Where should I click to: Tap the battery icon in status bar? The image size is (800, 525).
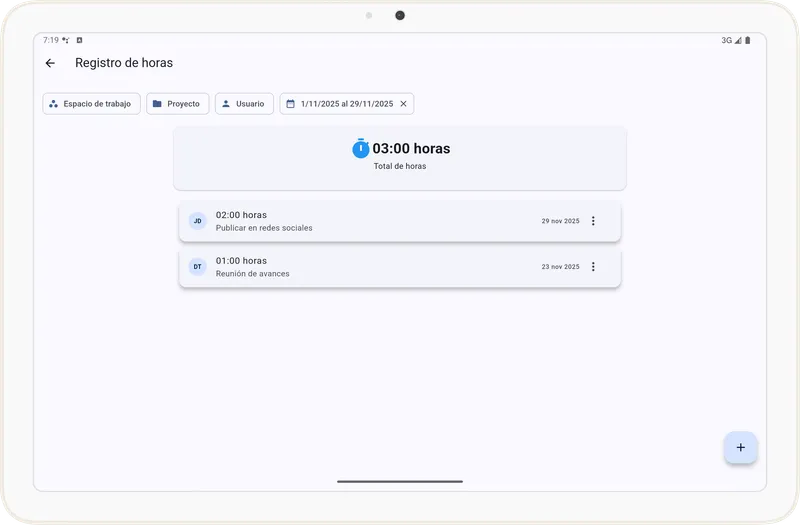[748, 41]
